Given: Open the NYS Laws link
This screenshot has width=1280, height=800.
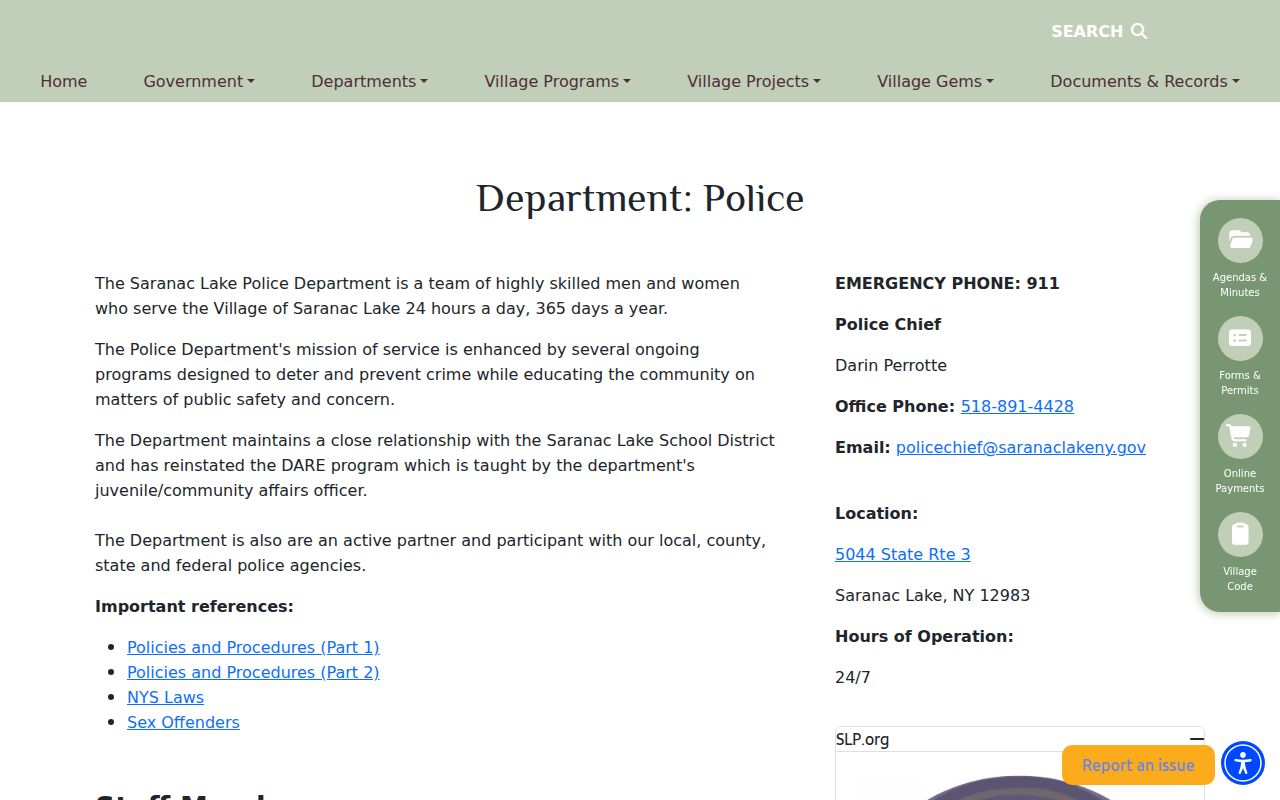Looking at the screenshot, I should point(165,697).
